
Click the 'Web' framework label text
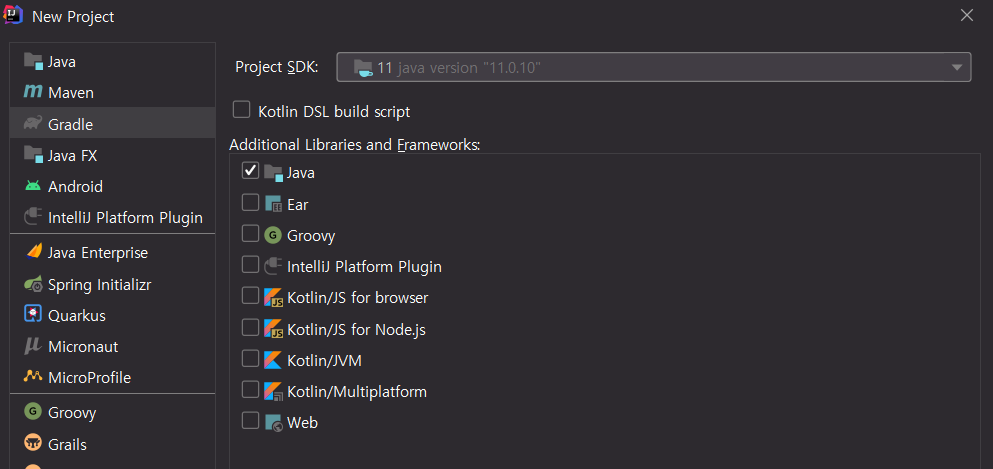pos(302,423)
